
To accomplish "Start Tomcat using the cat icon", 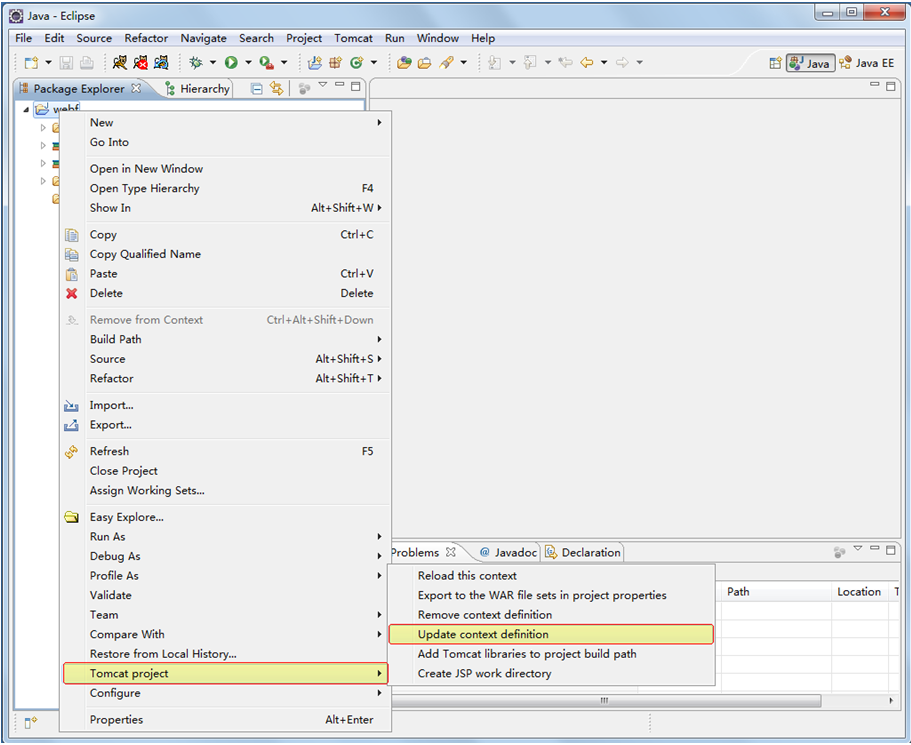I will [120, 62].
